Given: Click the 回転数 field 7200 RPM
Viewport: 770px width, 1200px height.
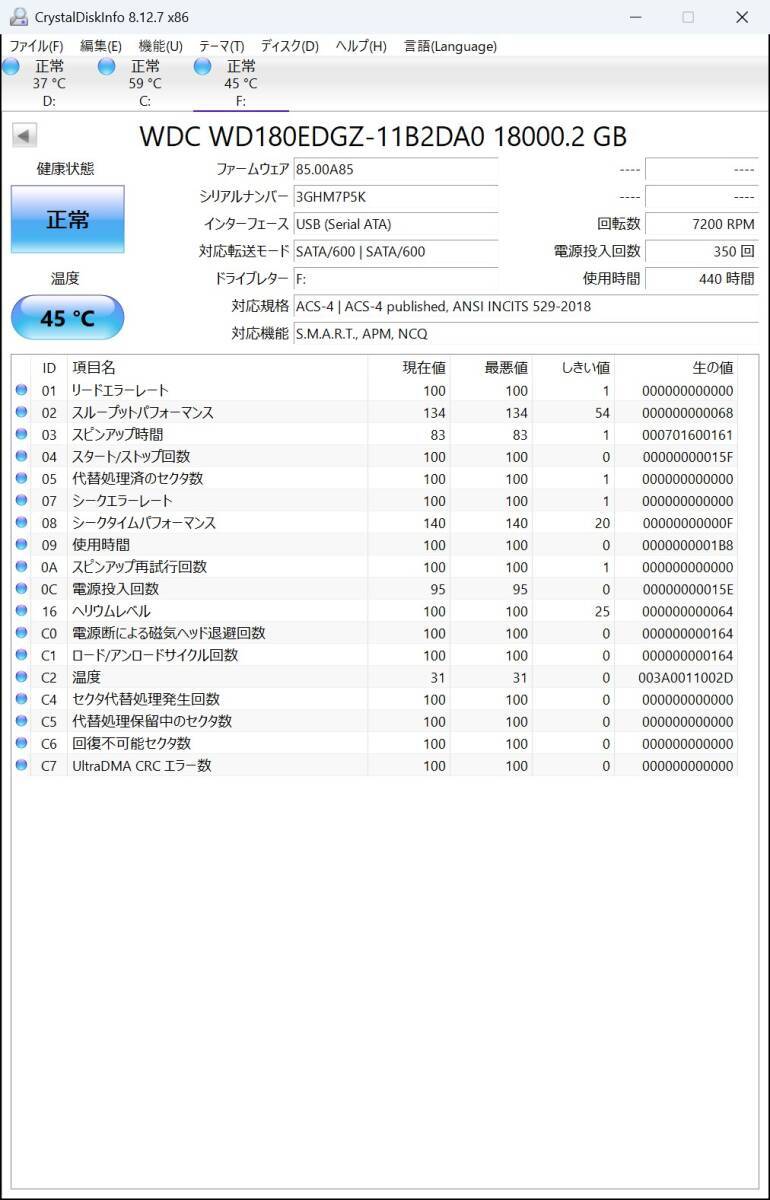Looking at the screenshot, I should 702,224.
